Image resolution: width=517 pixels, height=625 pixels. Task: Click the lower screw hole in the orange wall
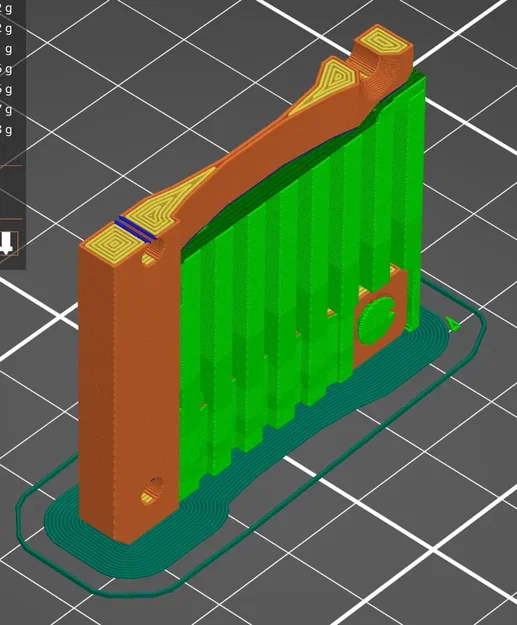152,491
